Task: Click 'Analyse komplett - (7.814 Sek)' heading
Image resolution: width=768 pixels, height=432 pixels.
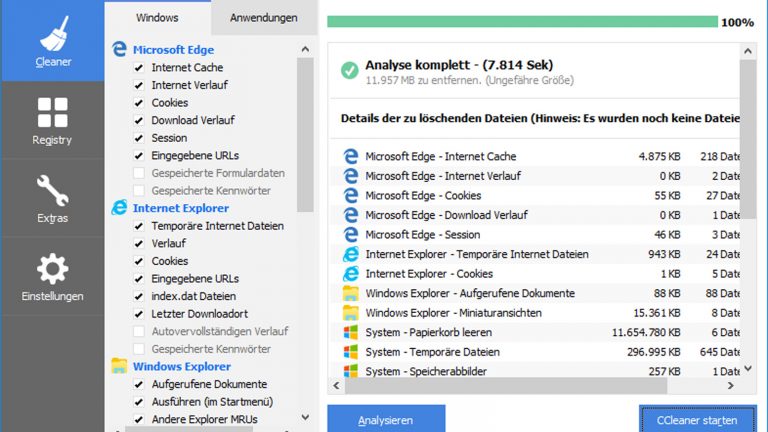Action: (459, 65)
